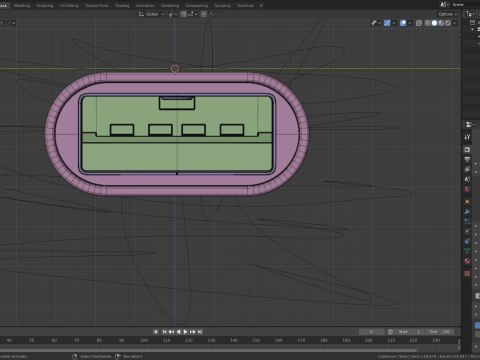The height and width of the screenshot is (360, 480).
Task: Select solid viewport shading
Action: [434, 23]
